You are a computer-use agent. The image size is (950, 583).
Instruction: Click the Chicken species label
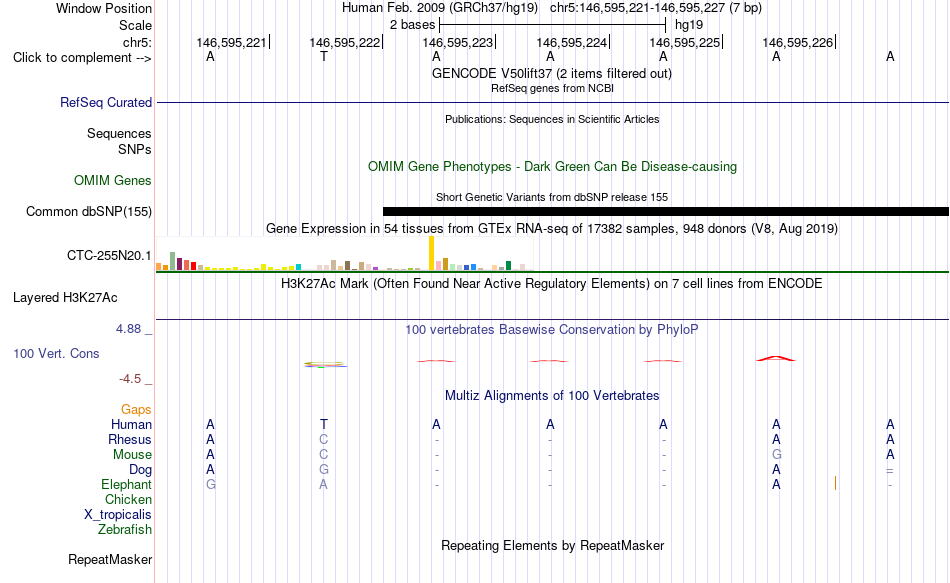pos(128,499)
